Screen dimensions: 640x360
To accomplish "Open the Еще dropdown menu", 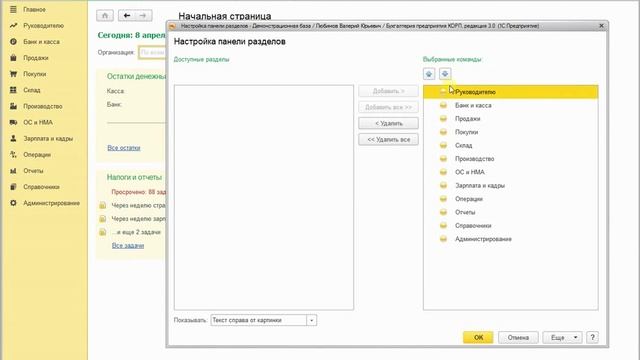I will pyautogui.click(x=562, y=338).
